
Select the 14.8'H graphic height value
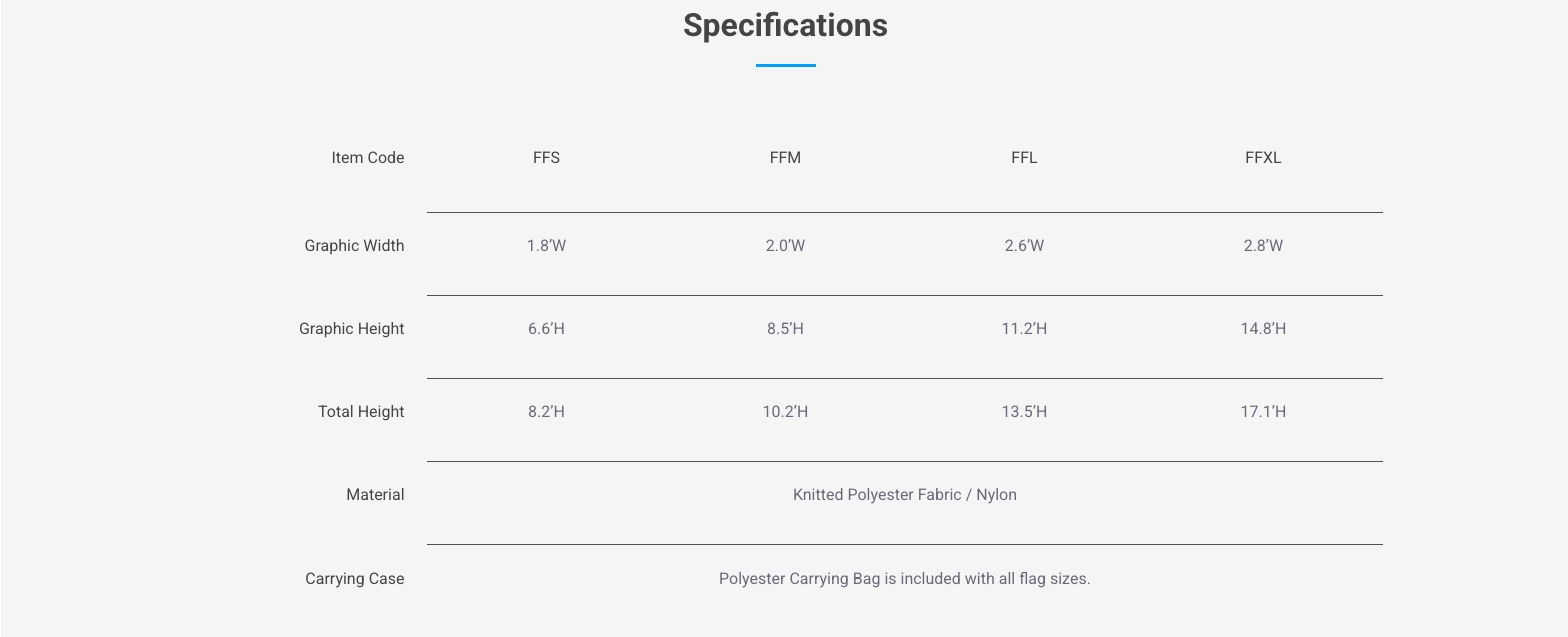click(x=1263, y=329)
